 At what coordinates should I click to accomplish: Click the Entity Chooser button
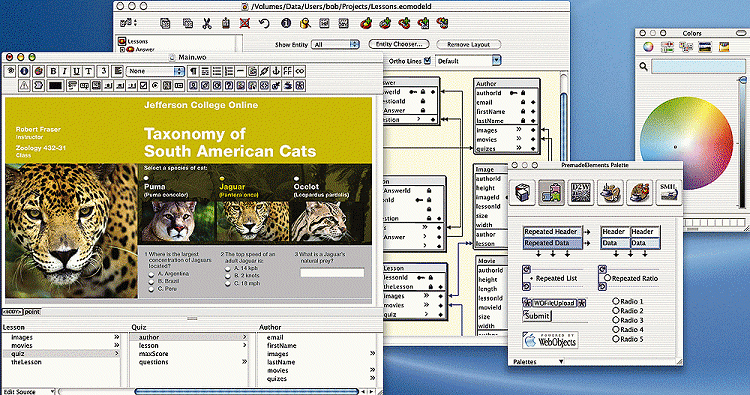click(x=398, y=44)
